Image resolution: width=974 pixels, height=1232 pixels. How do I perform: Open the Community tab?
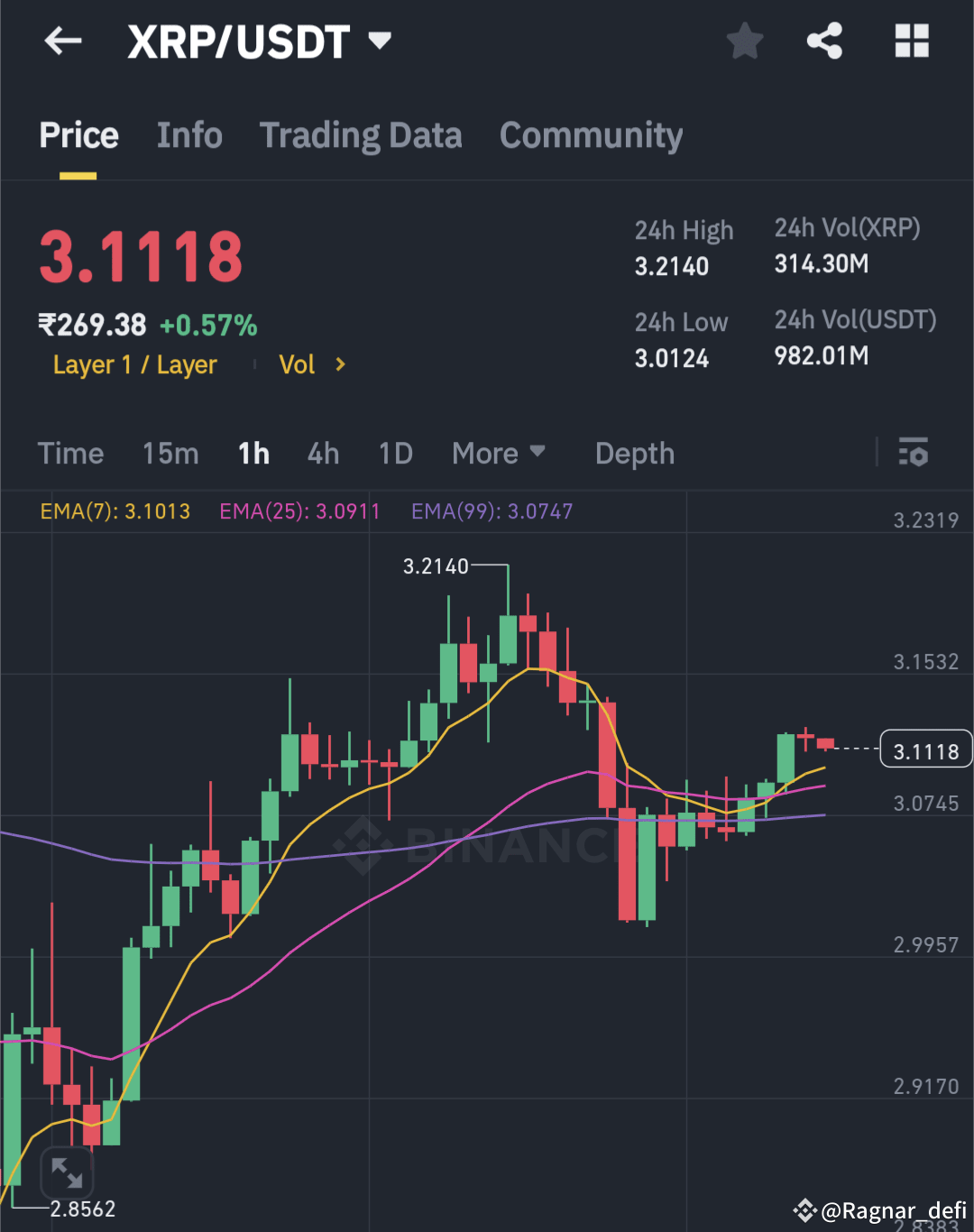tap(591, 134)
